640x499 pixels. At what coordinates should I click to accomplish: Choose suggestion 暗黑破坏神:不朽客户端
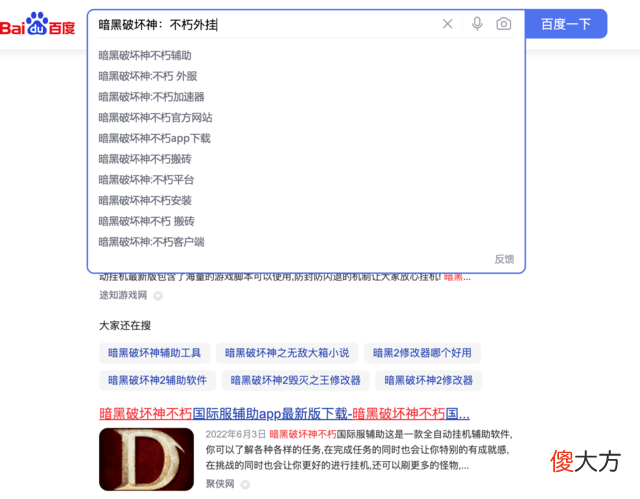pyautogui.click(x=151, y=242)
